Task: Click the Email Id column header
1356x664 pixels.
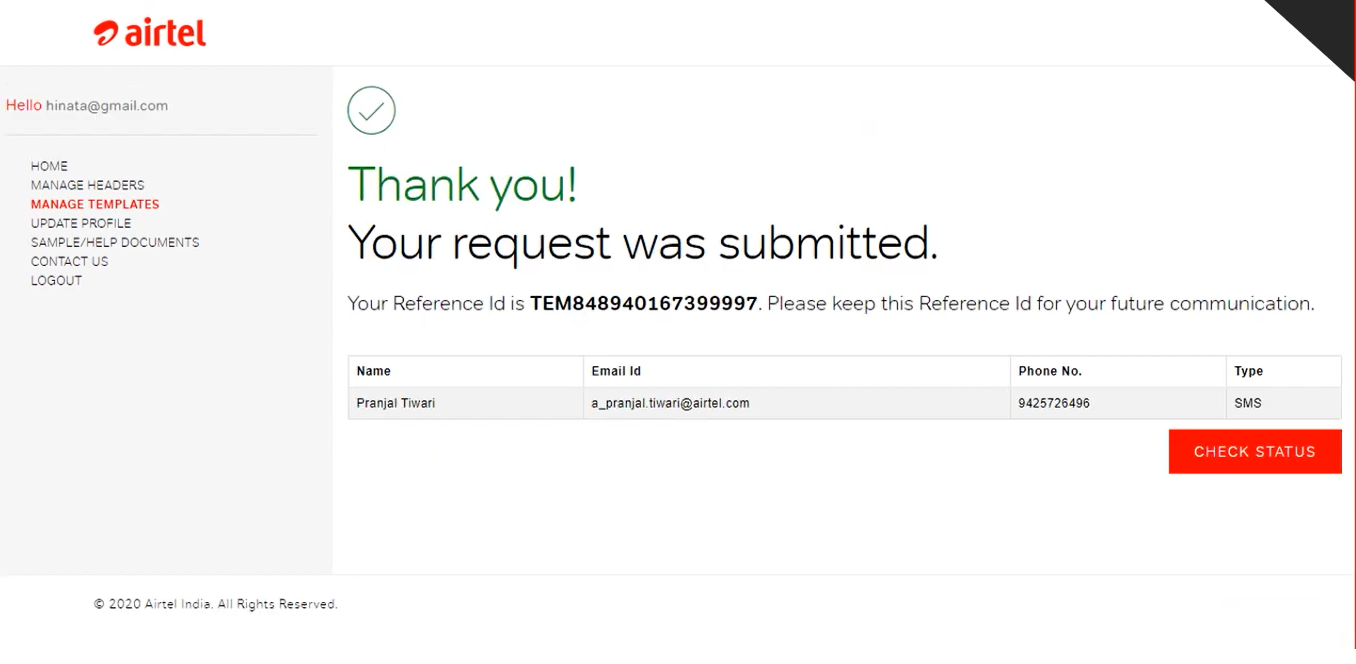Action: pos(616,371)
